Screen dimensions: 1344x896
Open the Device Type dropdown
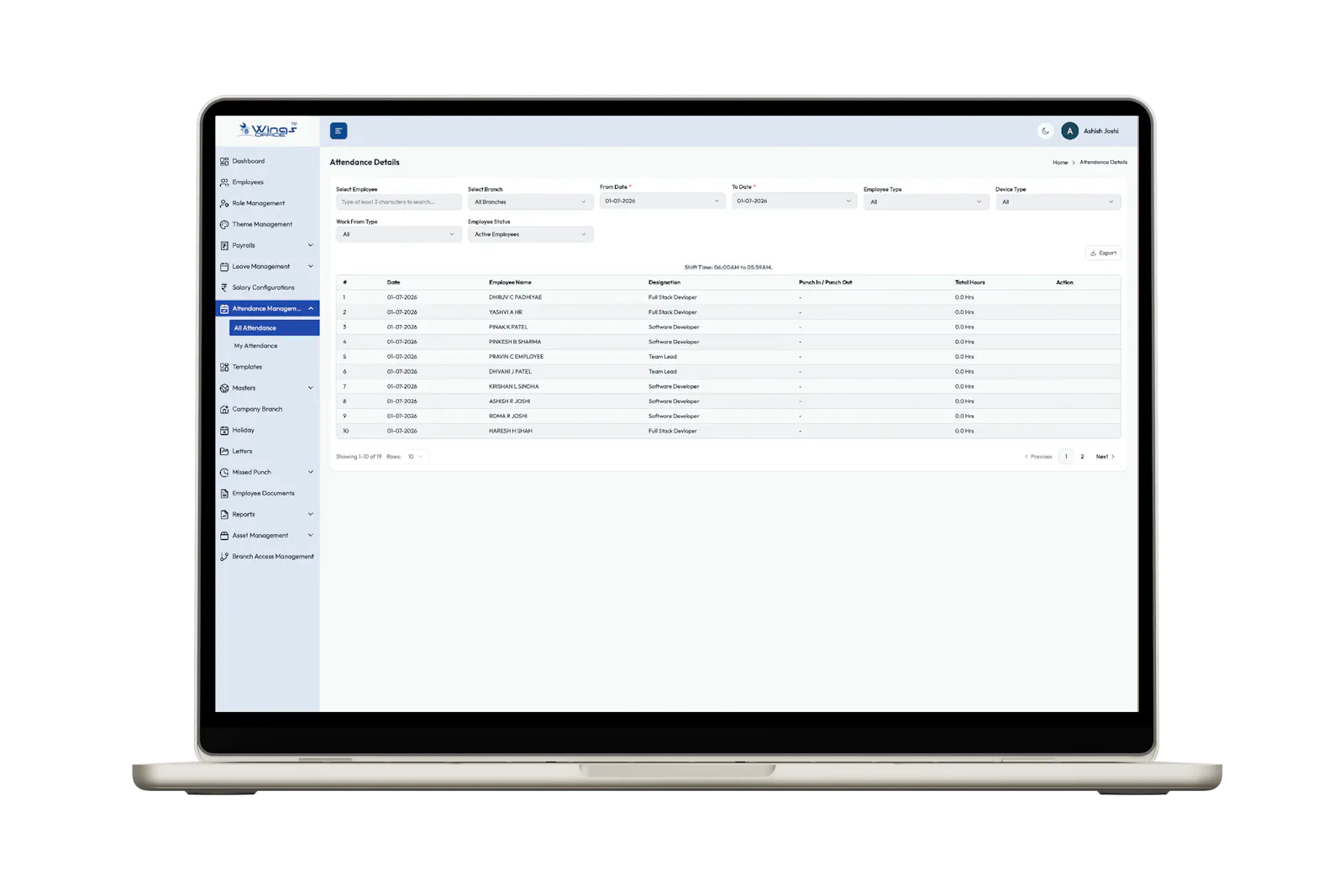point(1058,202)
